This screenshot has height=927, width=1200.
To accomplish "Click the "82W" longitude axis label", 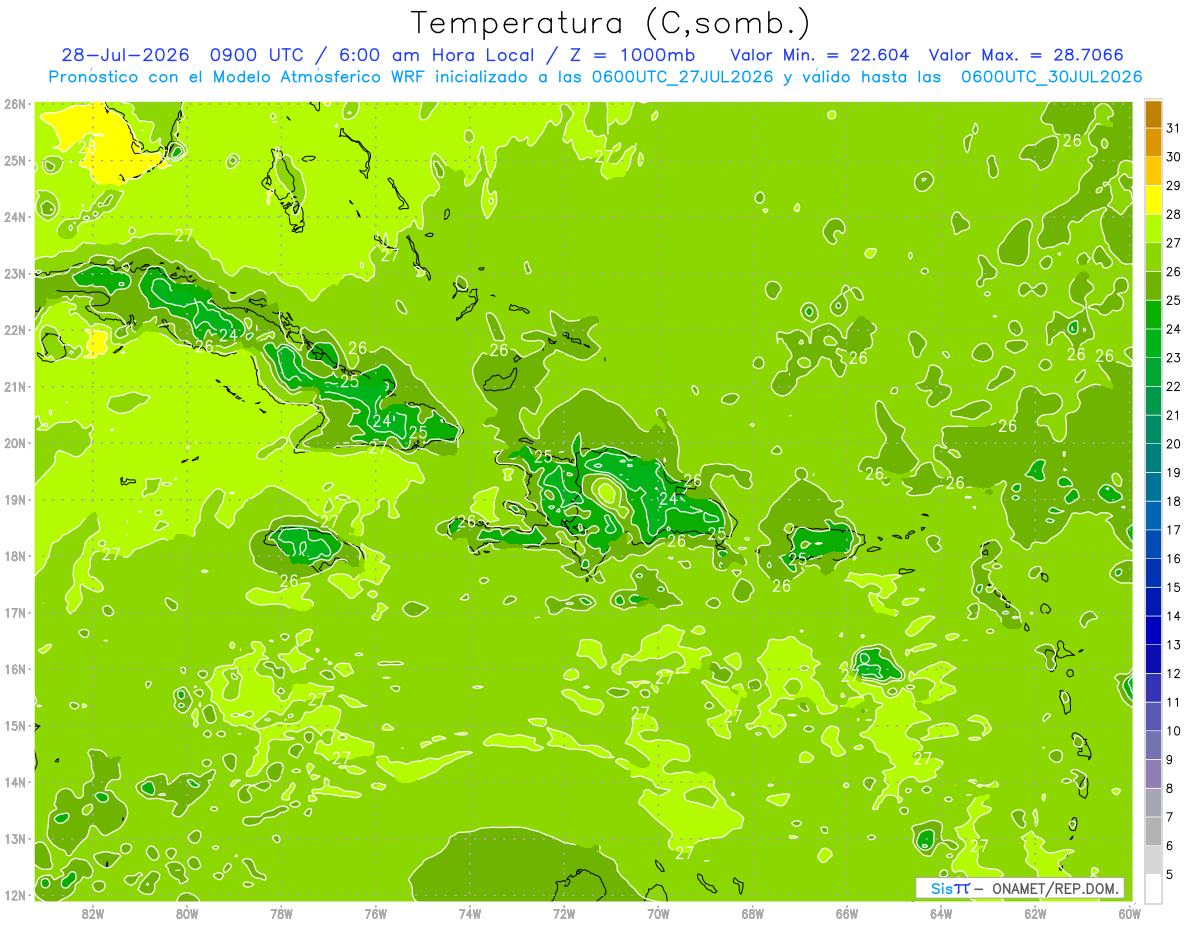I will click(93, 913).
